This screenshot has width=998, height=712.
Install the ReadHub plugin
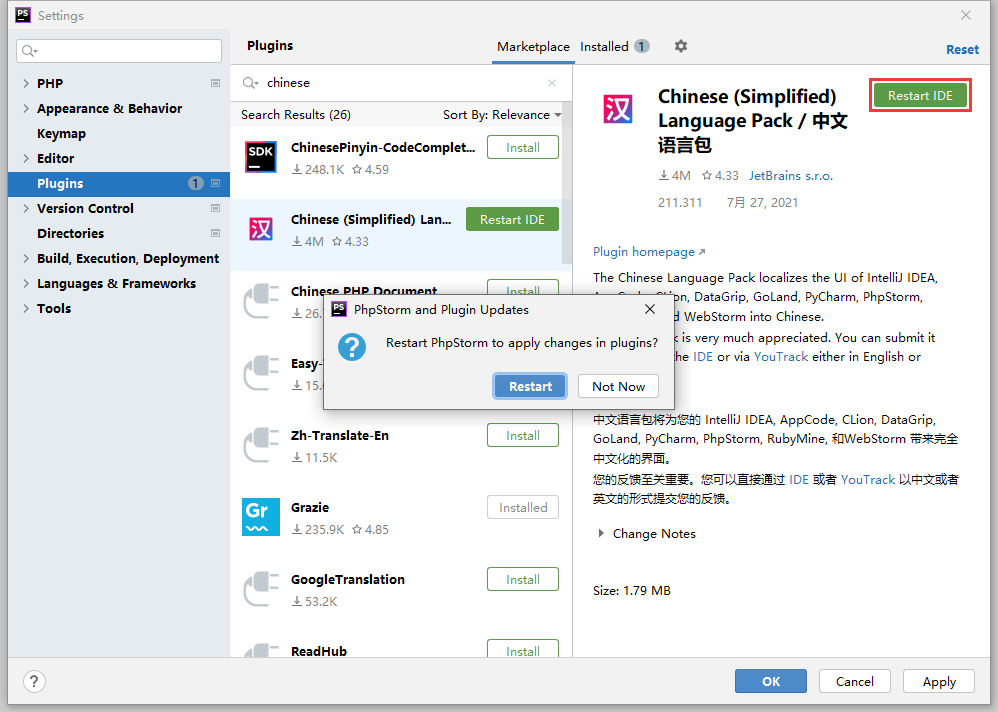point(523,649)
